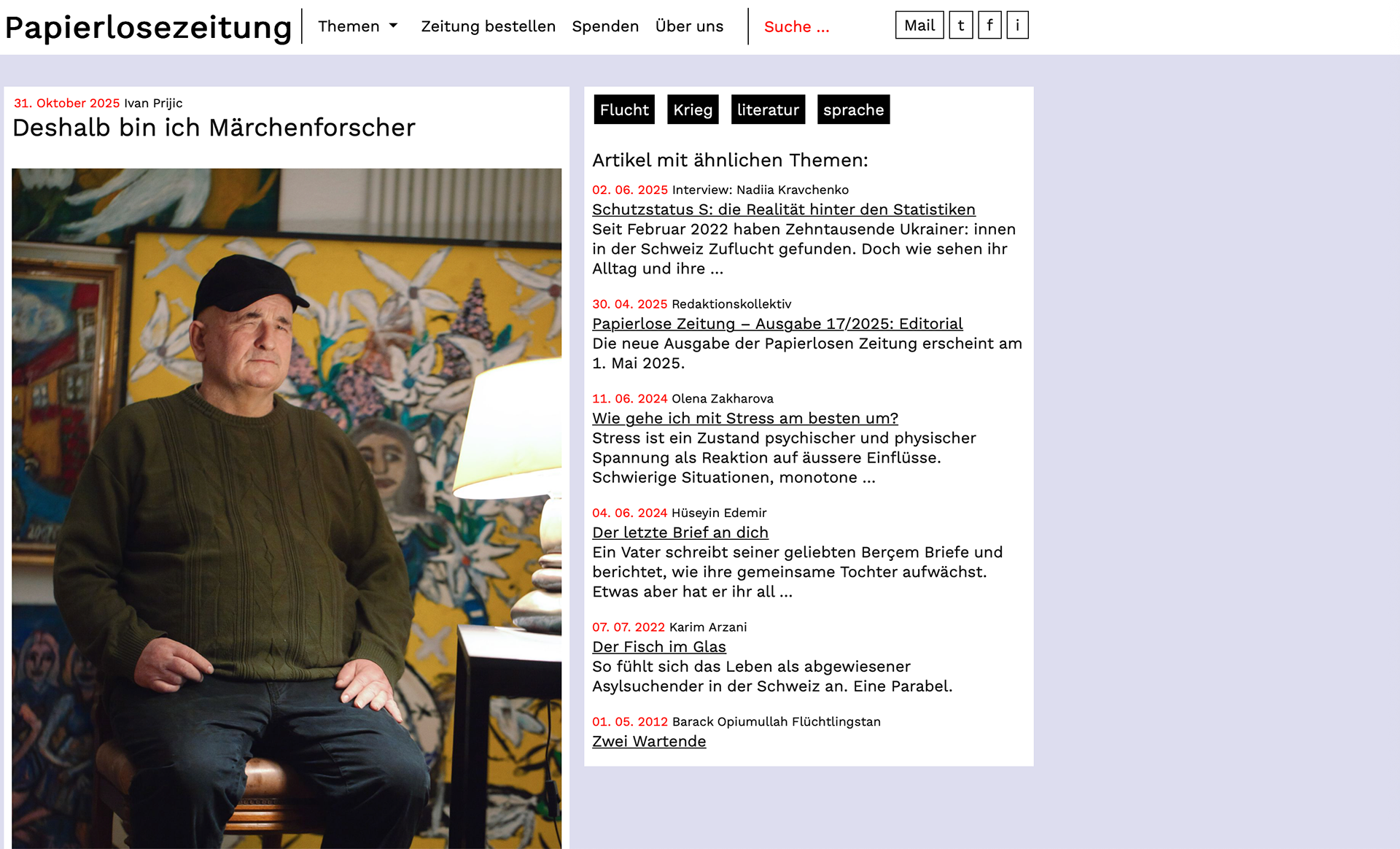Screen dimensions: 1400x849
Task: Open article Der Fisch im Glas
Action: 658,647
